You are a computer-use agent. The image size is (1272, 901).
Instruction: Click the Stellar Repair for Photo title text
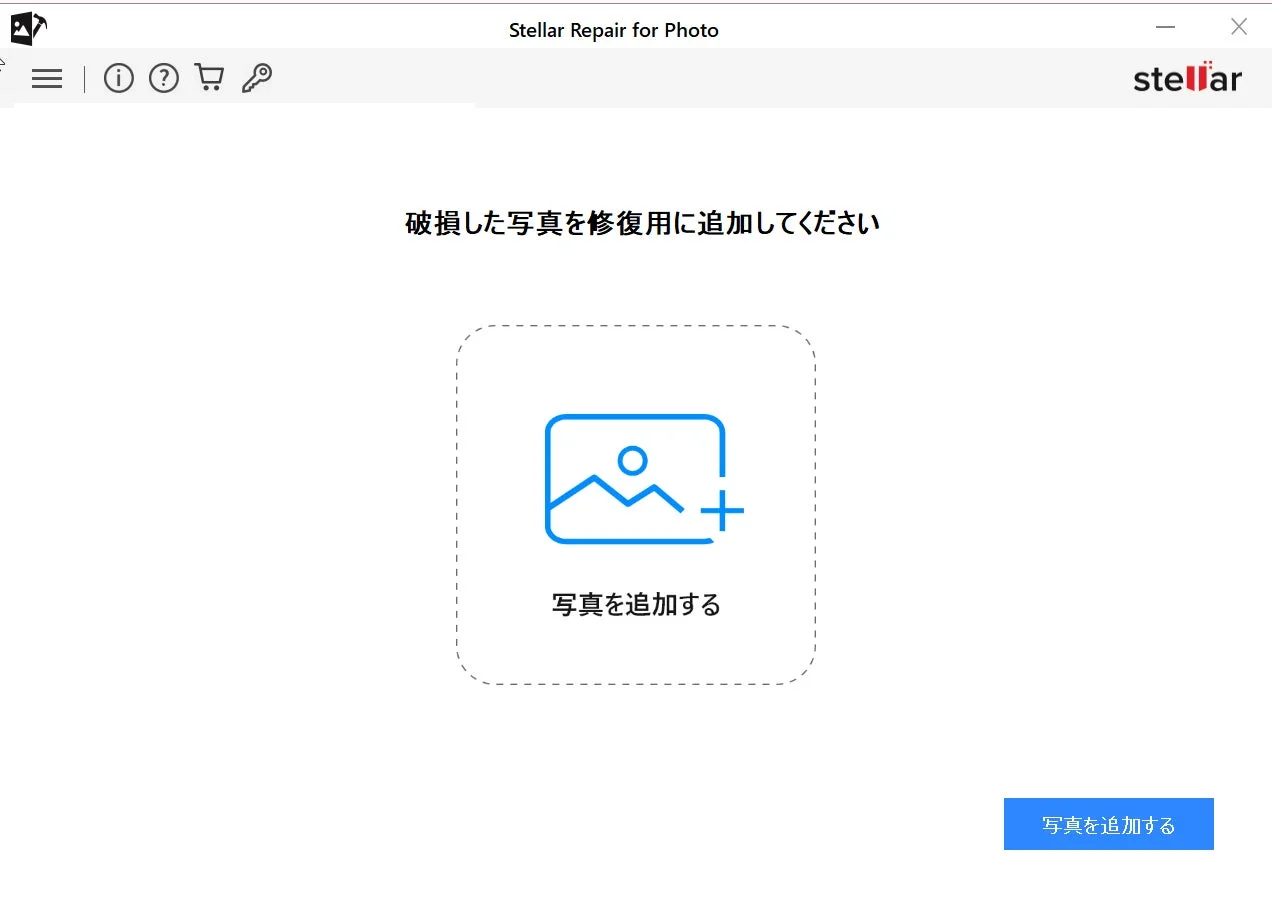point(614,30)
